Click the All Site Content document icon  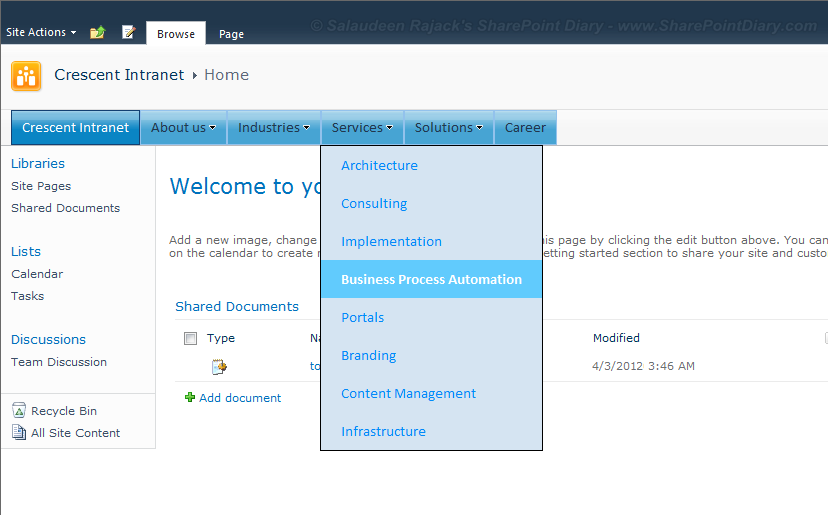(19, 432)
